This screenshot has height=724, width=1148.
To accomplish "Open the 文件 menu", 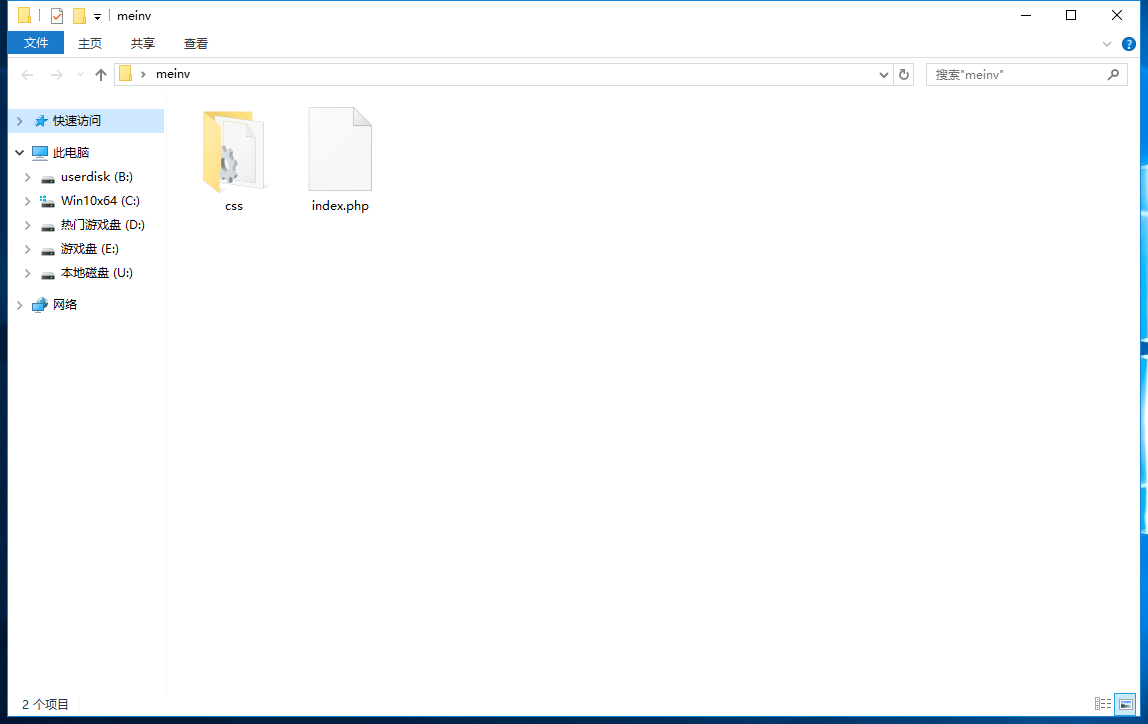I will (36, 43).
